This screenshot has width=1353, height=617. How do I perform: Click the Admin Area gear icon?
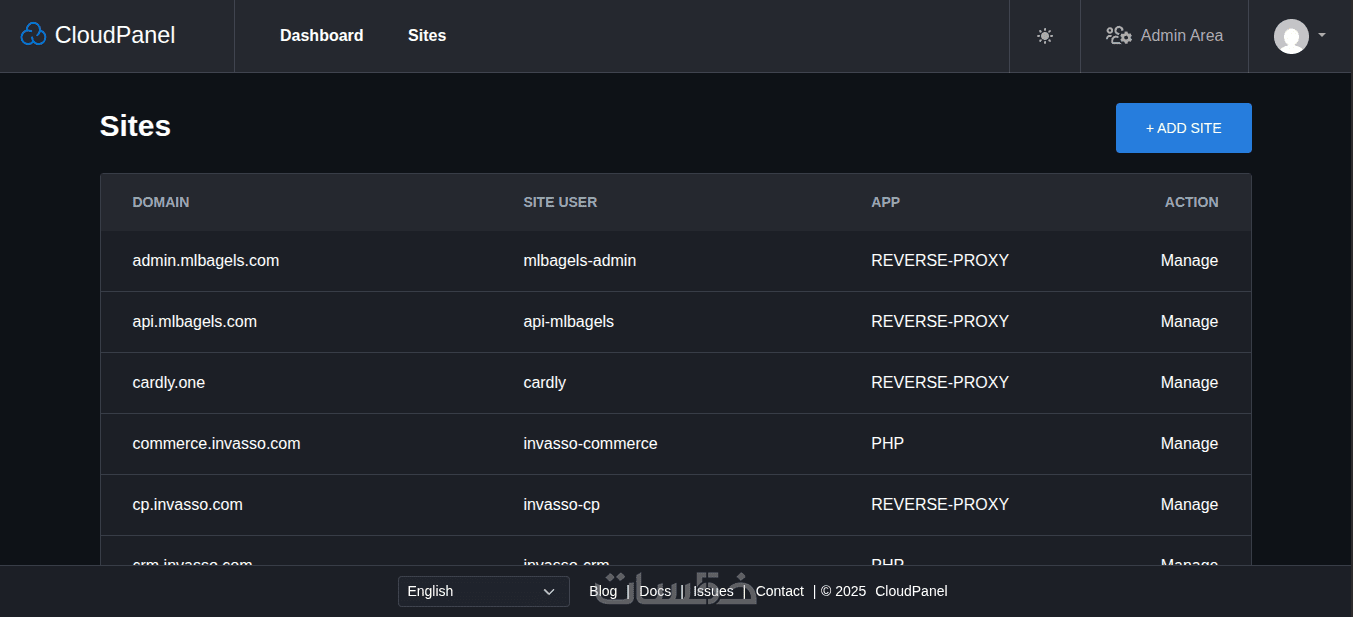pos(1118,36)
